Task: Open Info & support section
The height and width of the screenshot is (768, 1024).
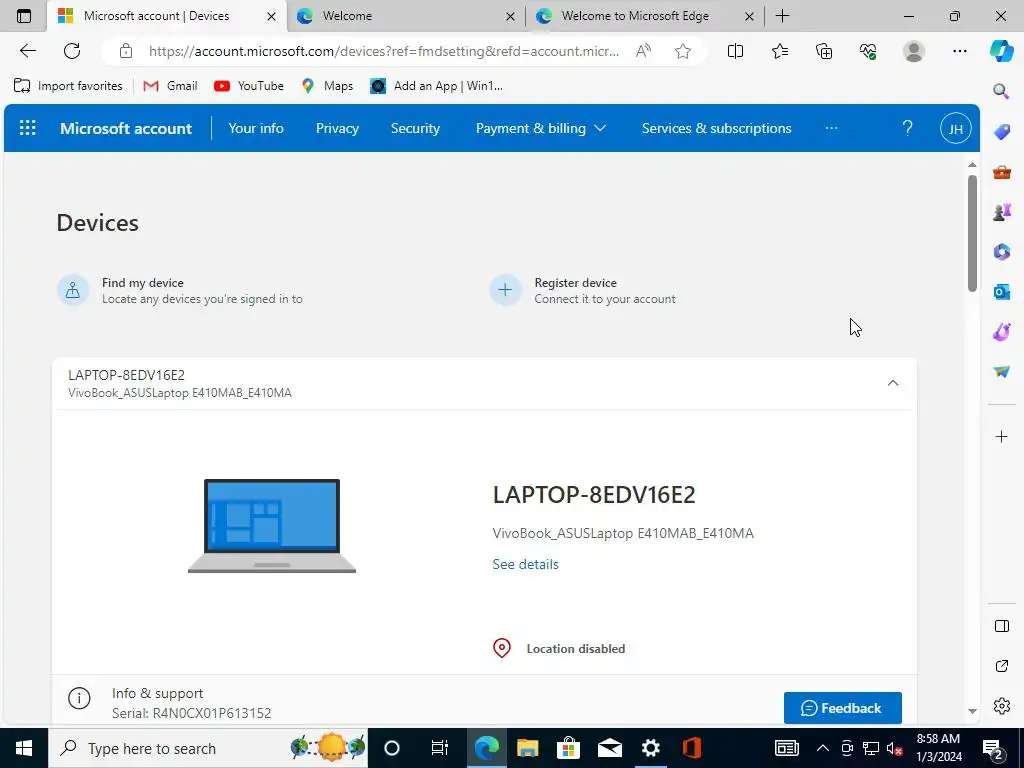Action: (x=484, y=702)
